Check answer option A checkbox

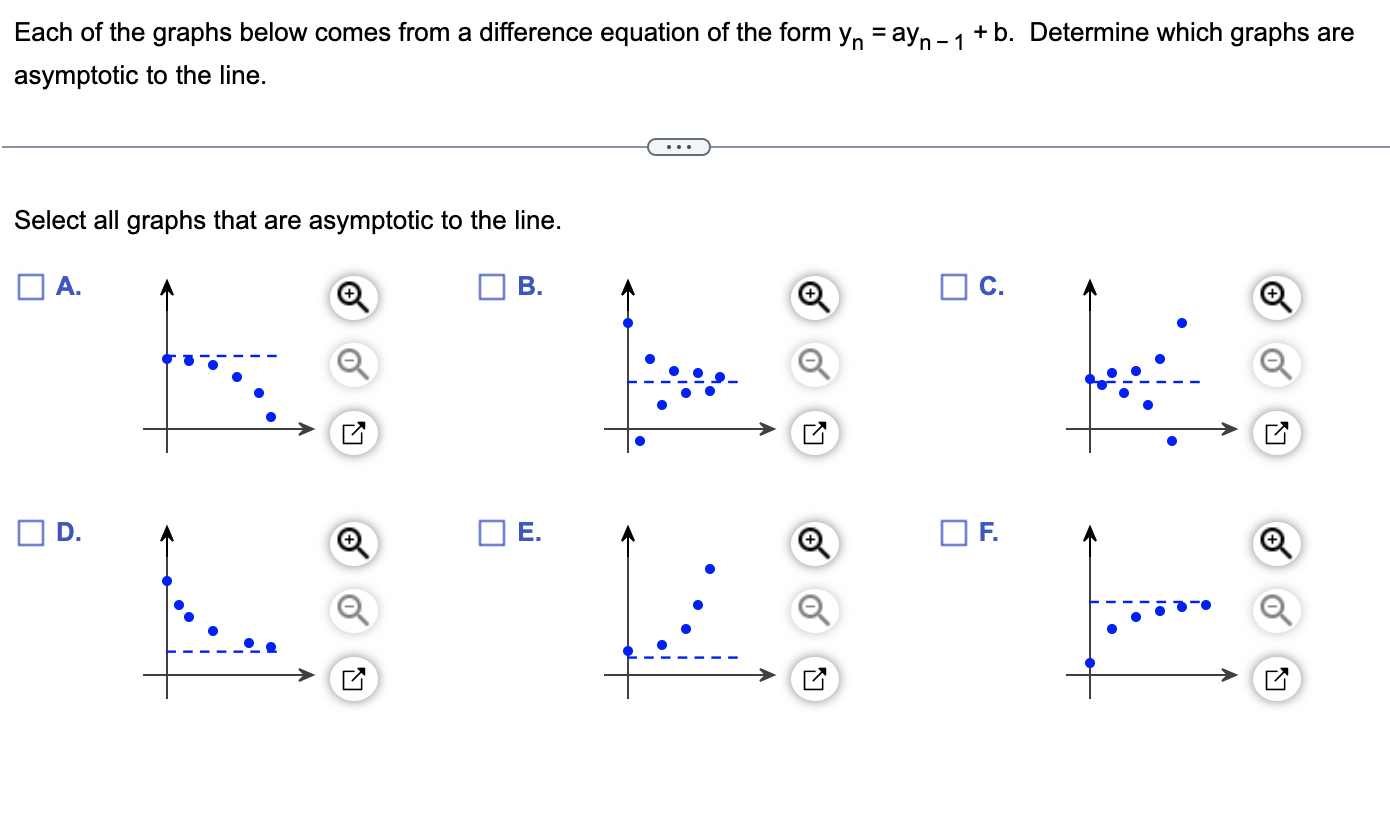[x=30, y=287]
